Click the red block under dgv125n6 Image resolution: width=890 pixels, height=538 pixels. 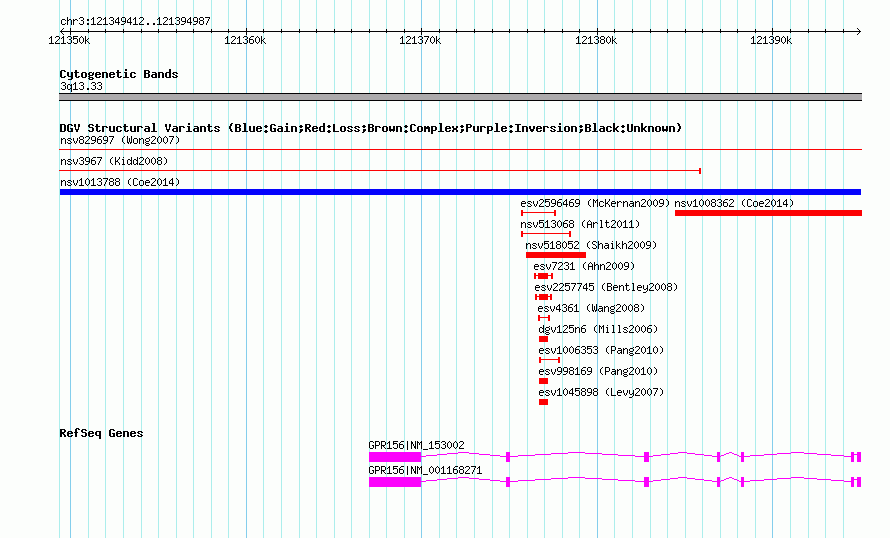pos(543,339)
